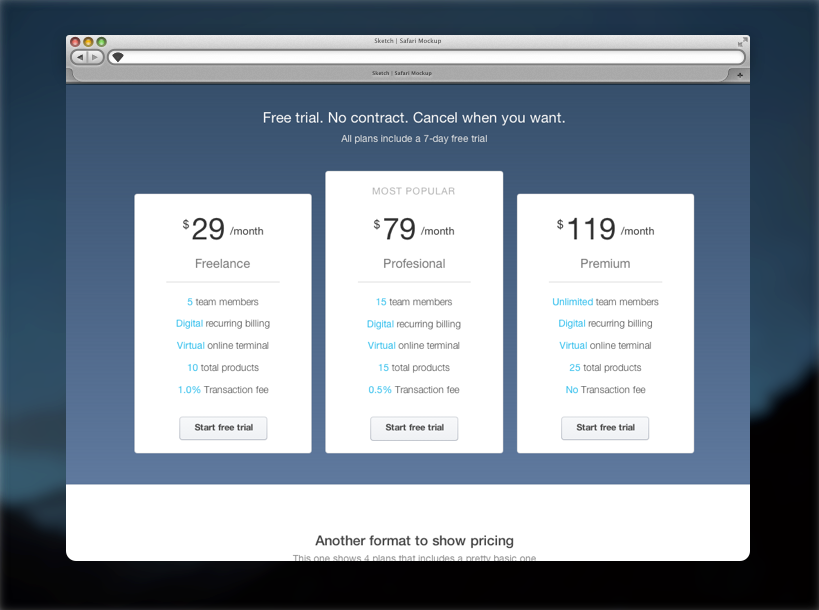Click the red close window button

coord(75,42)
